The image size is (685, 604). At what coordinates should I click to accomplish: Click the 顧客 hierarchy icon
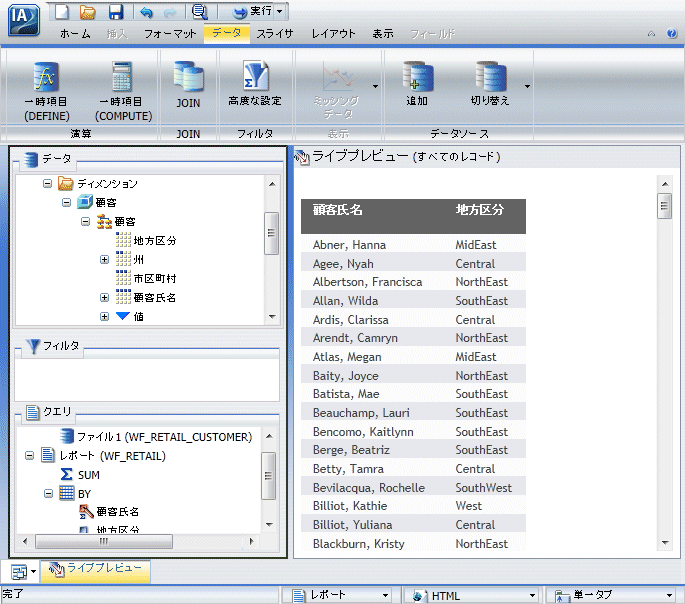point(104,221)
